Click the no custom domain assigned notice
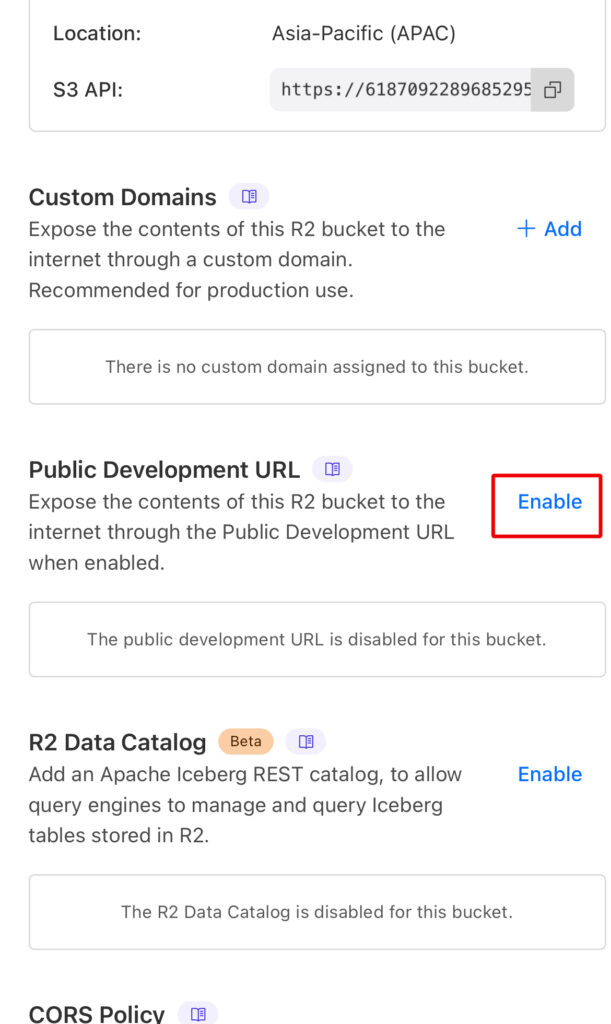This screenshot has width=611, height=1024. [317, 367]
